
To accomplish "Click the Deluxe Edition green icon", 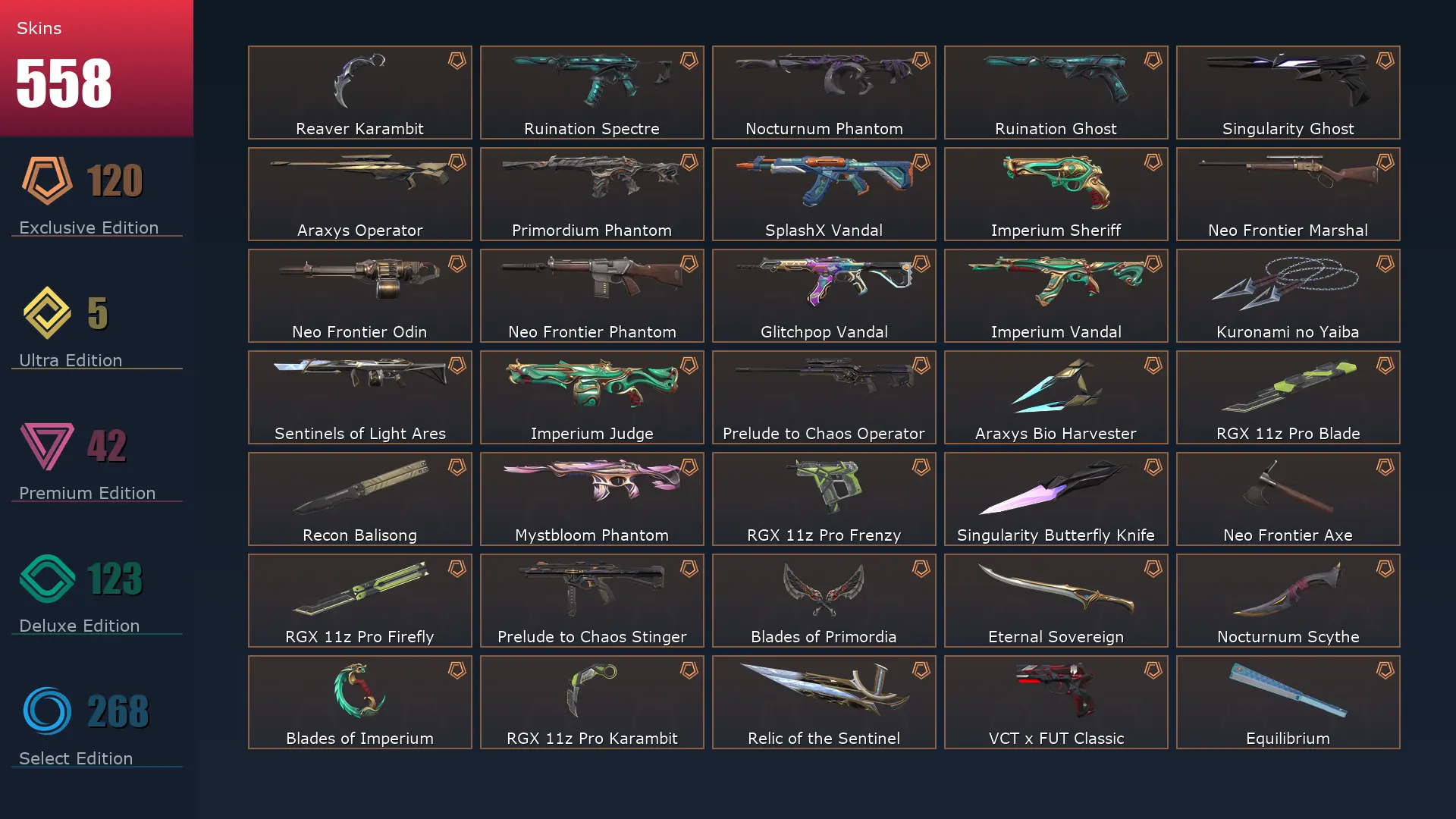I will point(47,579).
